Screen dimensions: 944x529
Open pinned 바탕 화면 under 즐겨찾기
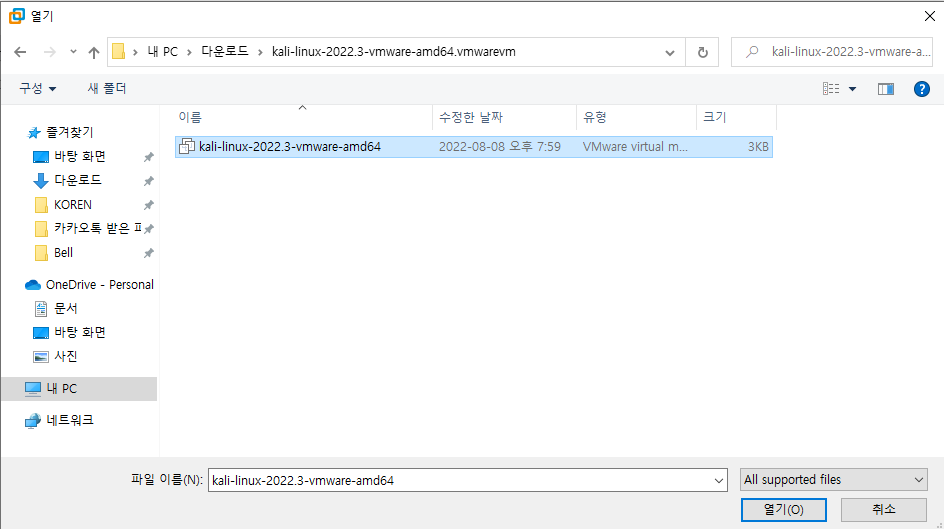tap(80, 156)
